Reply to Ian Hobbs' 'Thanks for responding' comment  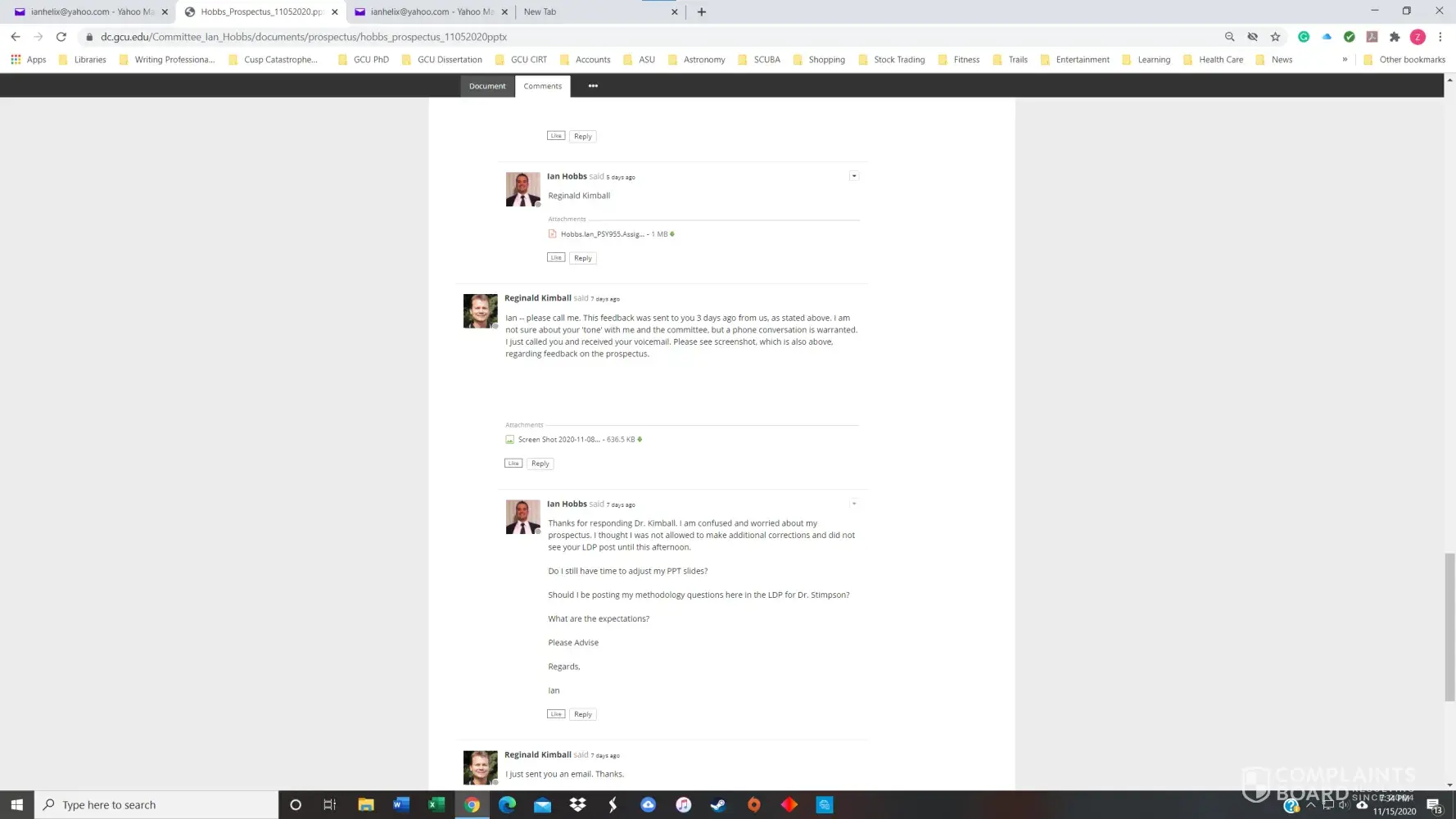582,714
